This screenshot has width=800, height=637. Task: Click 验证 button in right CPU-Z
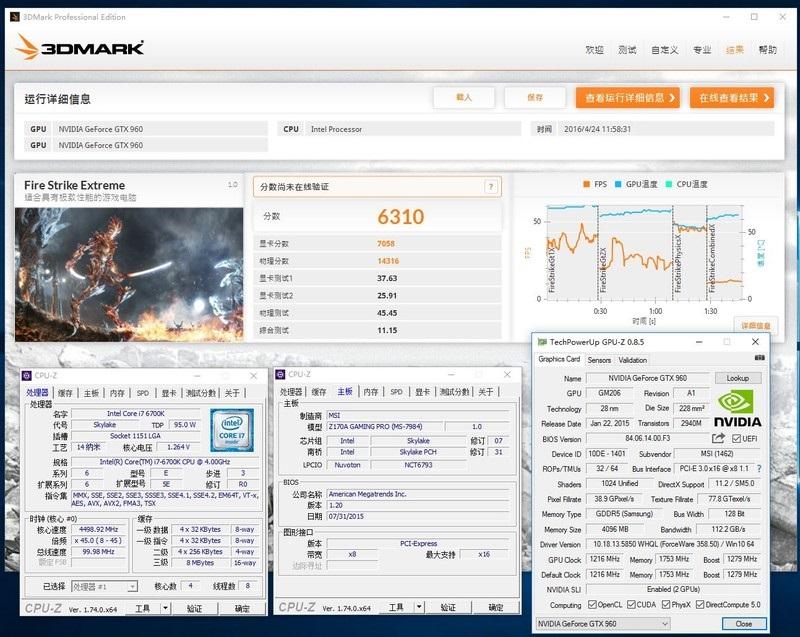click(448, 607)
